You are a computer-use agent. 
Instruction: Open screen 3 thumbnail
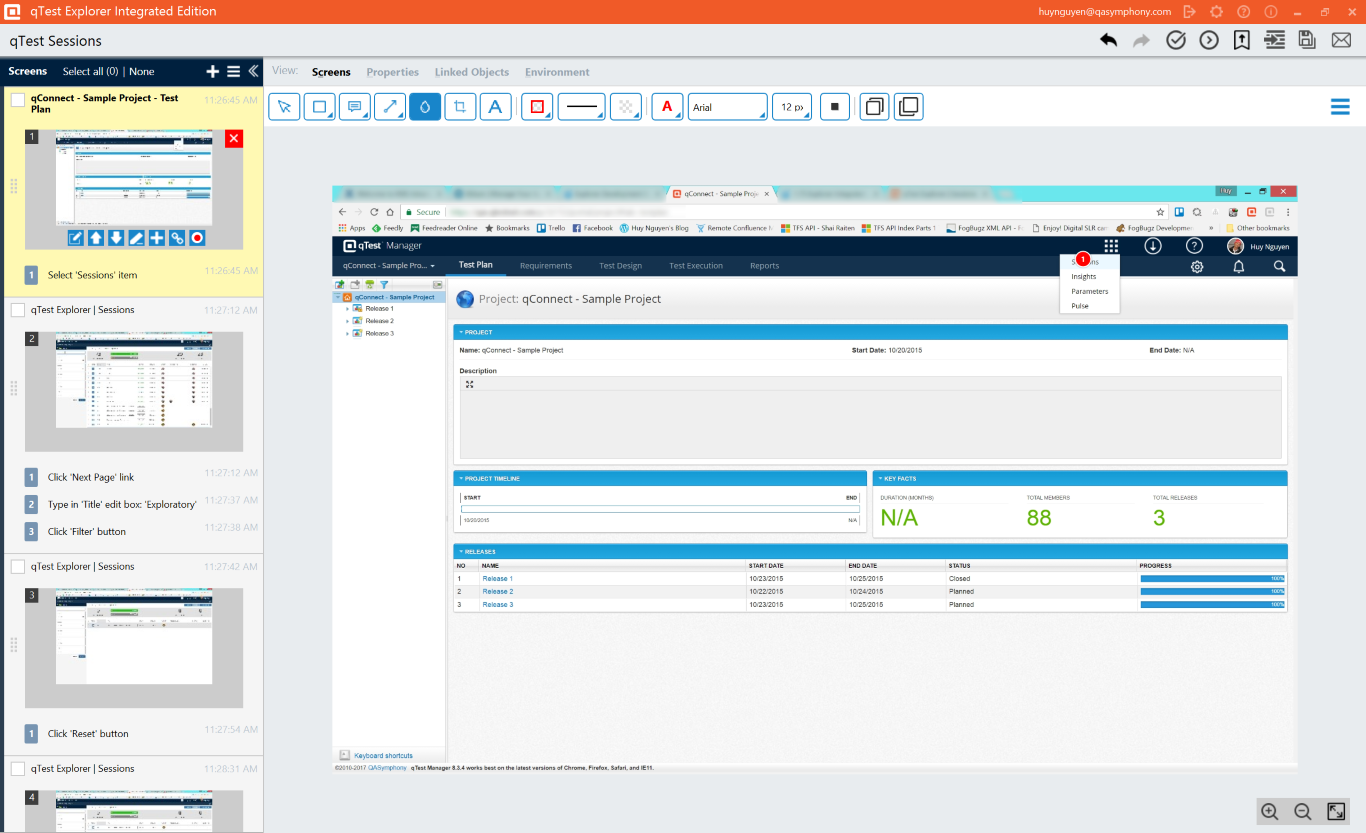(x=134, y=648)
